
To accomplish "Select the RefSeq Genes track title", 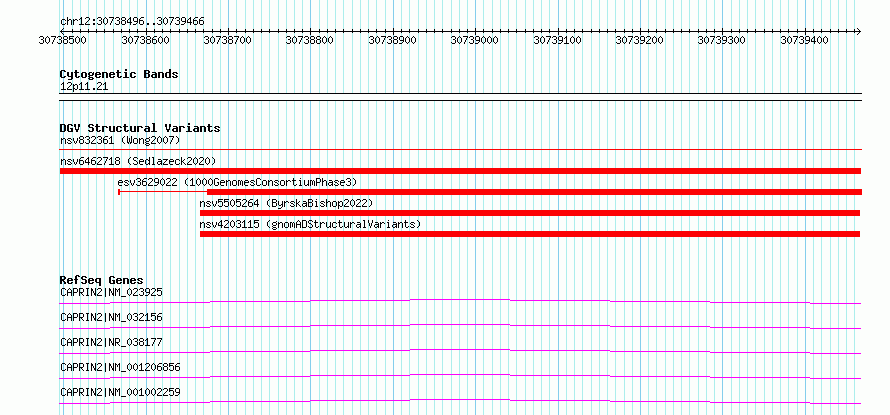I will click(x=102, y=280).
